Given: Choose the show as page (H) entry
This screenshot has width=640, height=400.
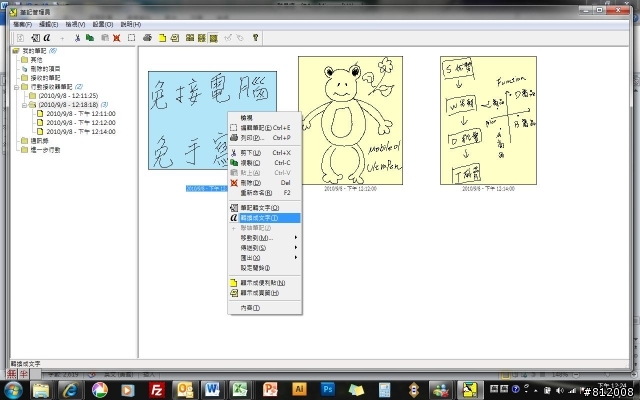Looking at the screenshot, I should (x=265, y=293).
